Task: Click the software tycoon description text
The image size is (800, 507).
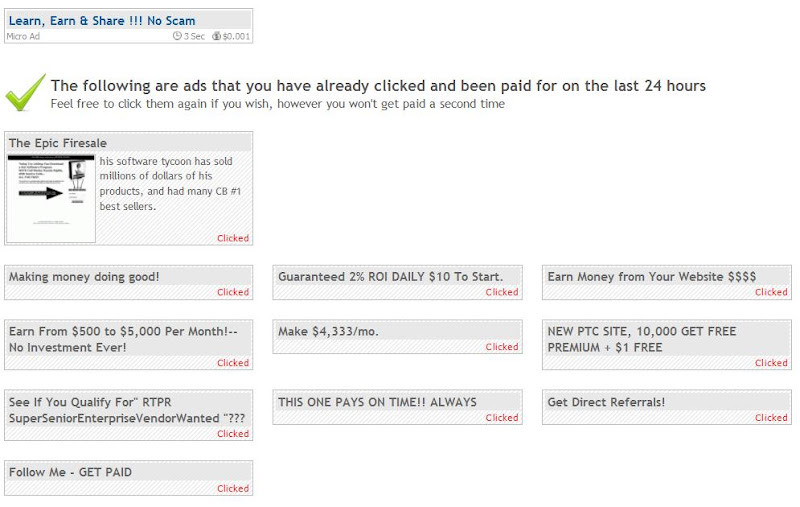Action: [167, 183]
